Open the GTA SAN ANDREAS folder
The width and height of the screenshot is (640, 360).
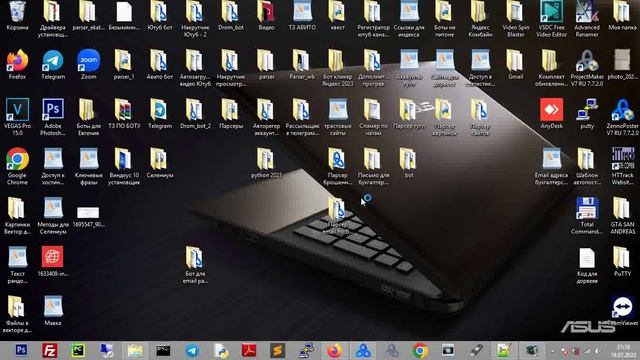(x=622, y=209)
